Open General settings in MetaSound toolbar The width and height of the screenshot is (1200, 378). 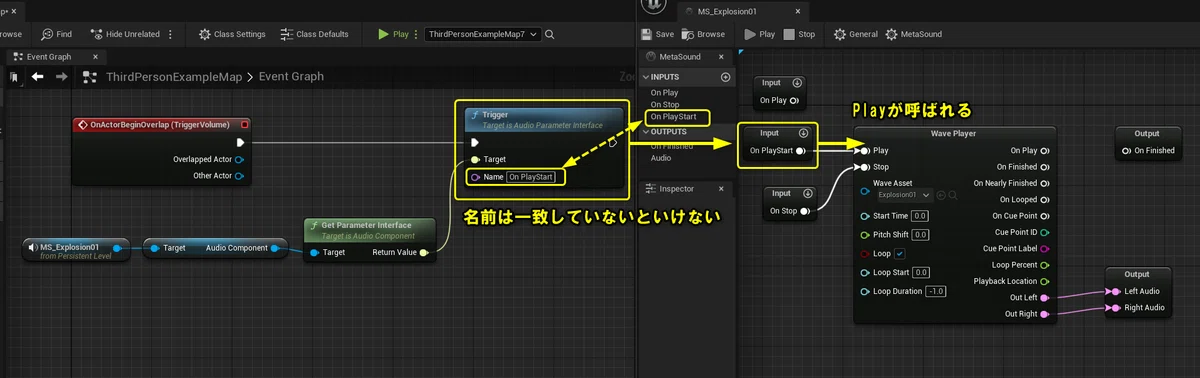[856, 34]
